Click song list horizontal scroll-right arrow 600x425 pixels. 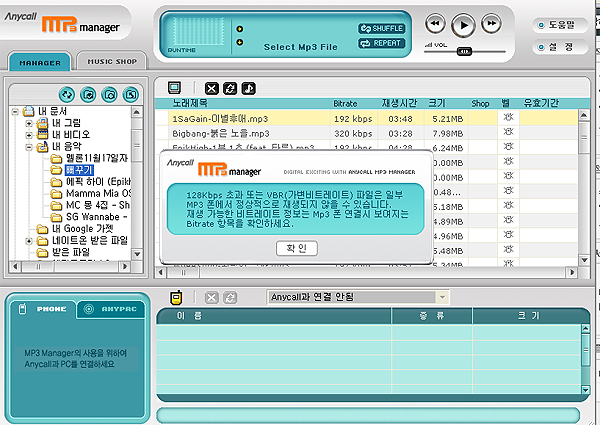pos(572,272)
